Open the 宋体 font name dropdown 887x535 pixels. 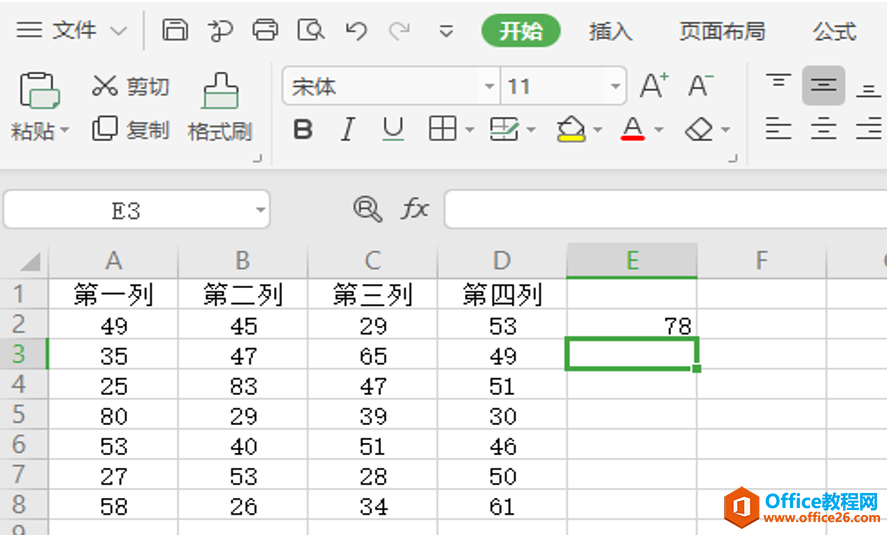[x=489, y=86]
